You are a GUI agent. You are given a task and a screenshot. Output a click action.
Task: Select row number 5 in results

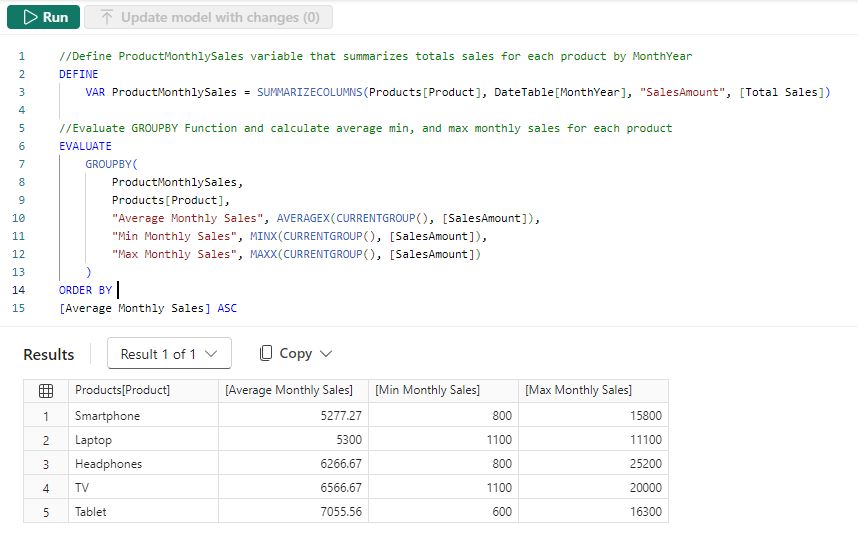click(45, 512)
